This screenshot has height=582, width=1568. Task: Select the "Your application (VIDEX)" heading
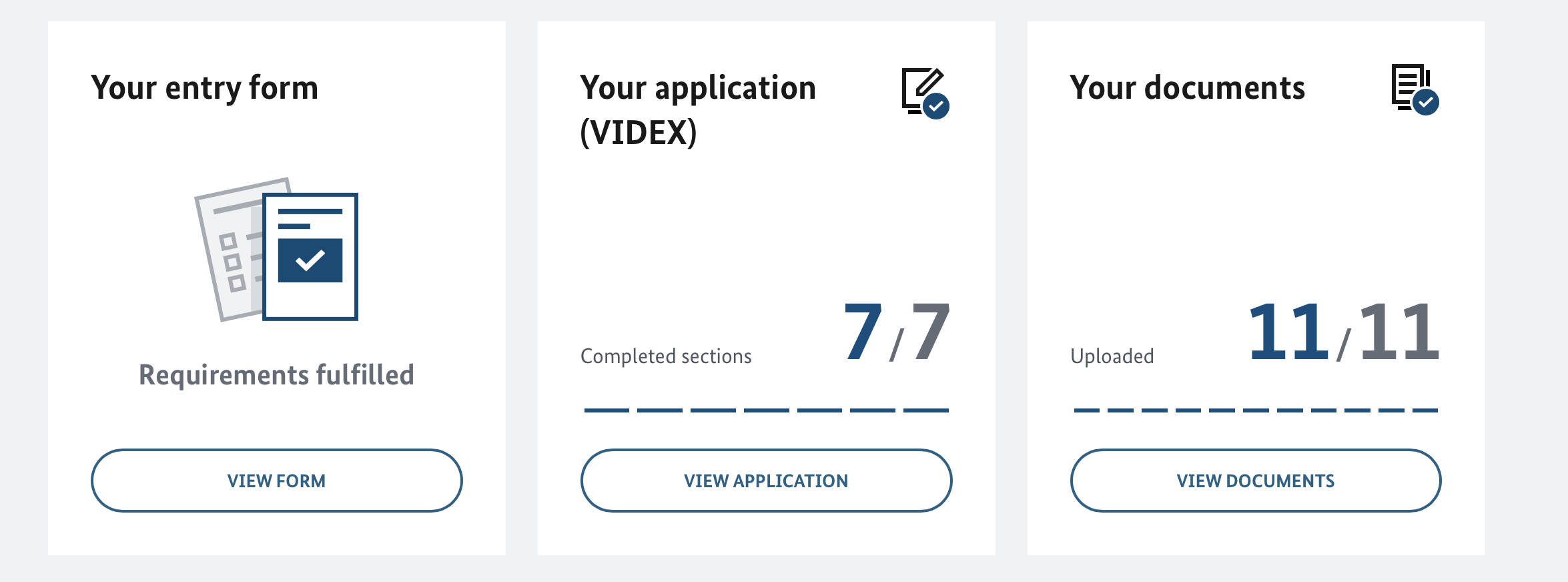click(x=698, y=109)
